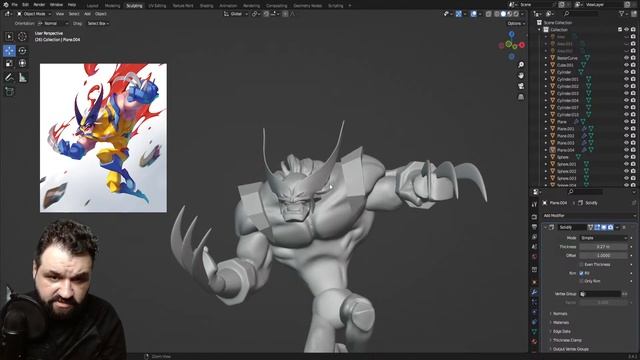Select the Annotate pencil tool
The width and height of the screenshot is (640, 360).
[9, 78]
